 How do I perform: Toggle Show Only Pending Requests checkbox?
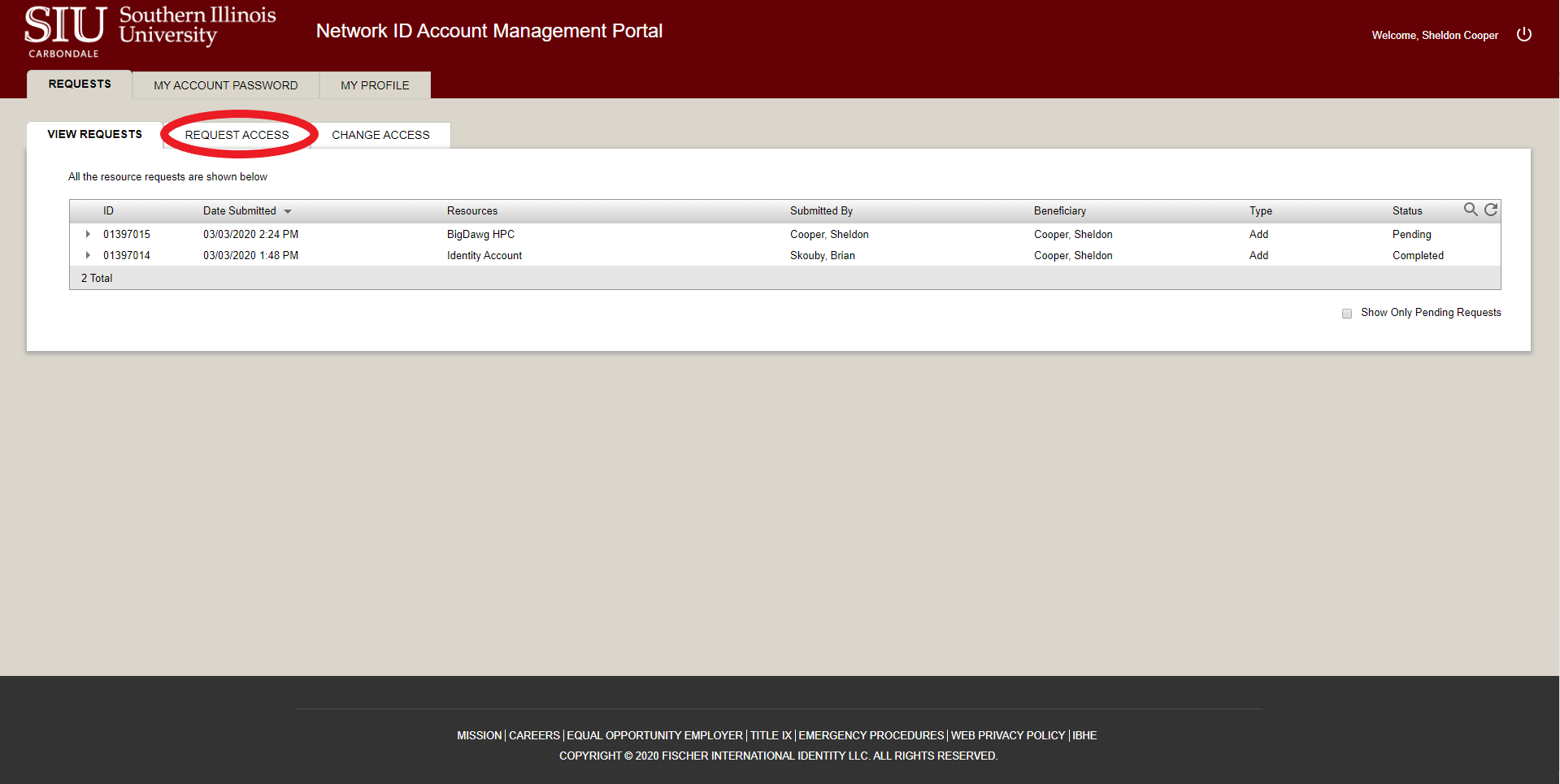1347,314
